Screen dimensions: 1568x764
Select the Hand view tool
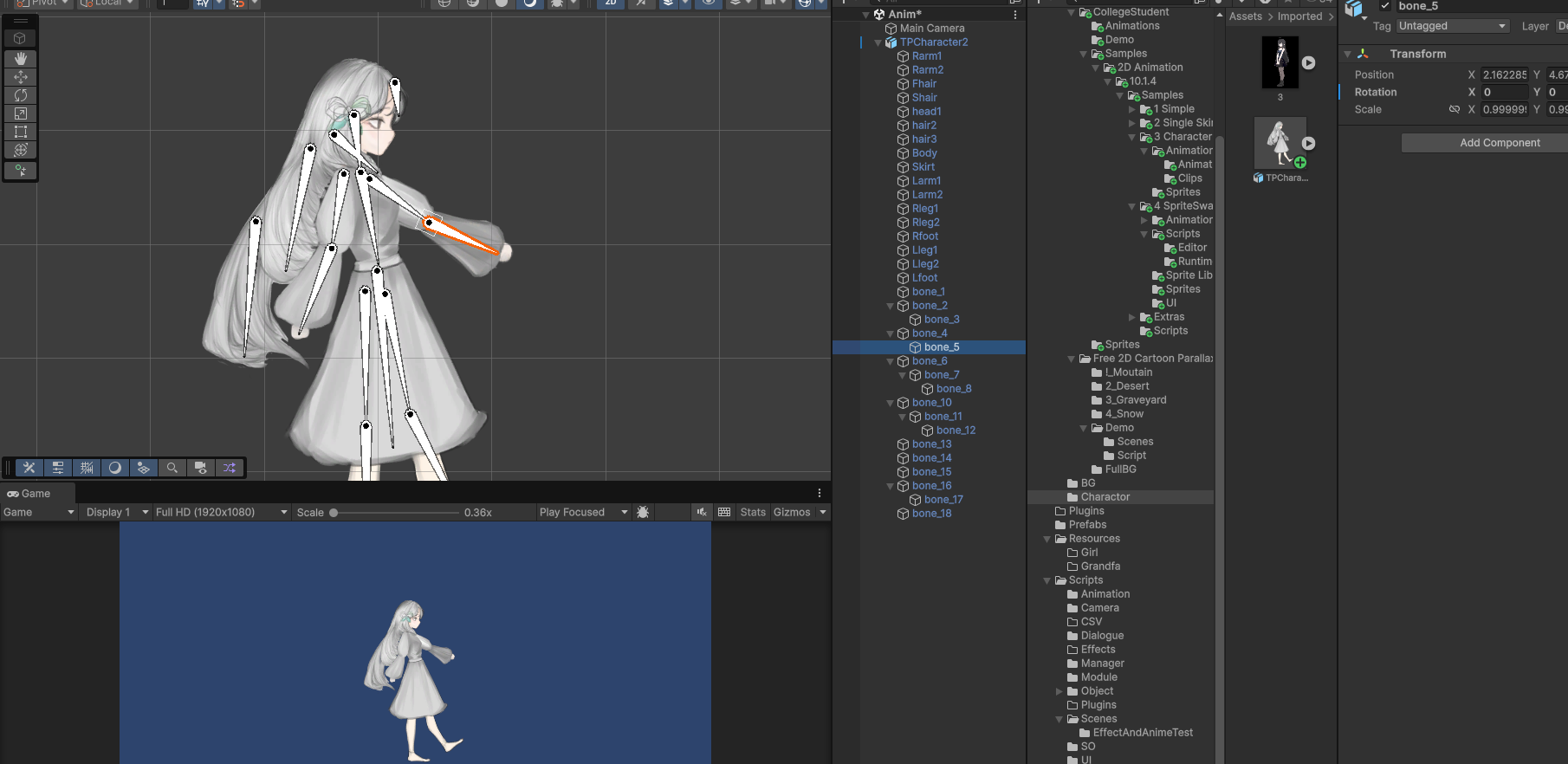click(21, 58)
